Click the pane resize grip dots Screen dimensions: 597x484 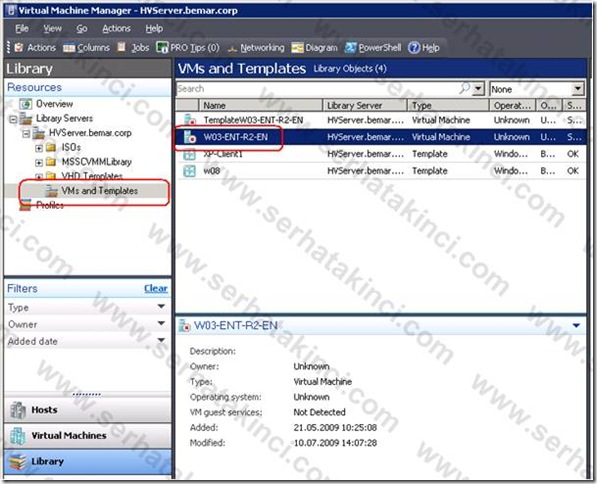[87, 395]
